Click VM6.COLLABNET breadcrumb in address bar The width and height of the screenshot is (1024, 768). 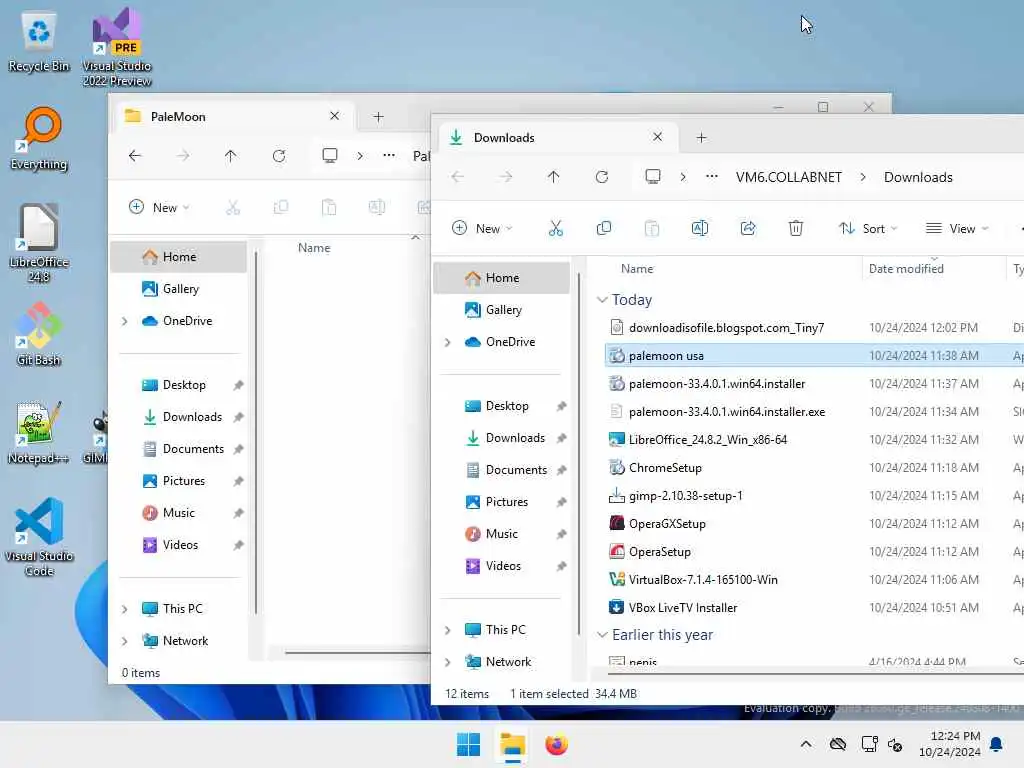point(788,177)
